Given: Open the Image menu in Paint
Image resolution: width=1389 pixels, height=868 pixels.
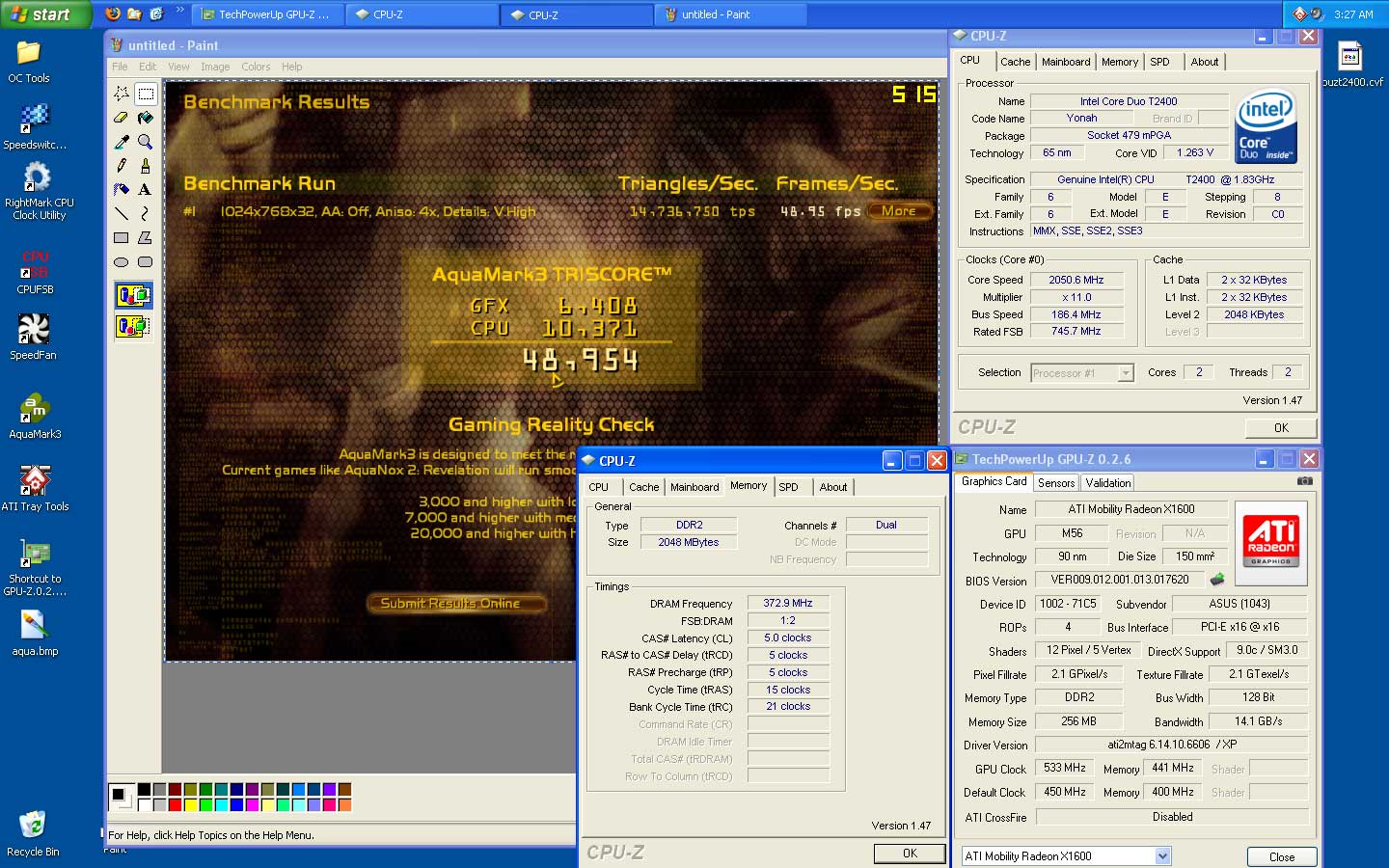Looking at the screenshot, I should click(x=215, y=67).
